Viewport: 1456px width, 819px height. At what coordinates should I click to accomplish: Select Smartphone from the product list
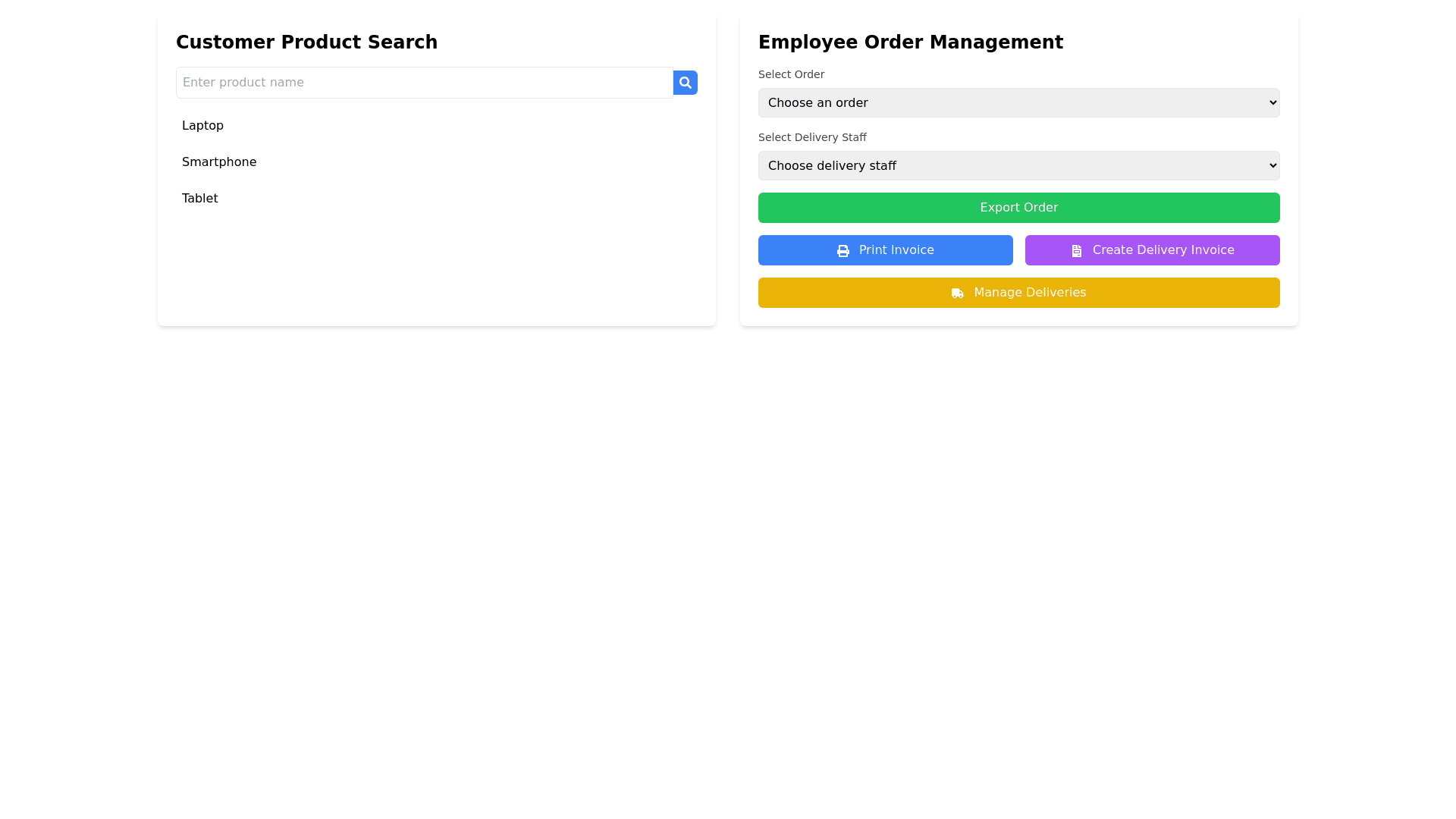[219, 162]
